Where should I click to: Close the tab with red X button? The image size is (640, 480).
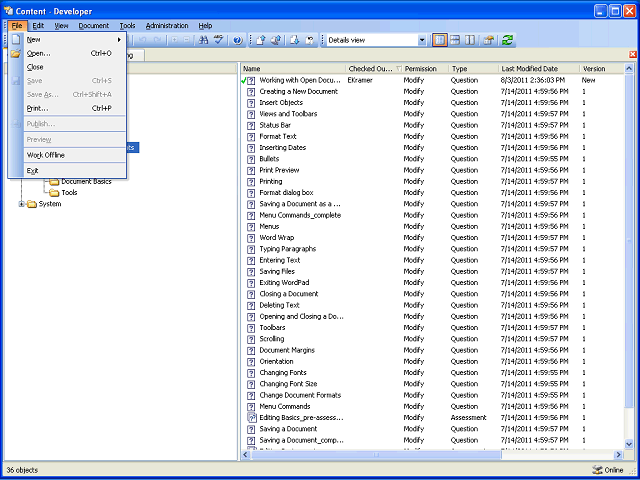point(633,55)
